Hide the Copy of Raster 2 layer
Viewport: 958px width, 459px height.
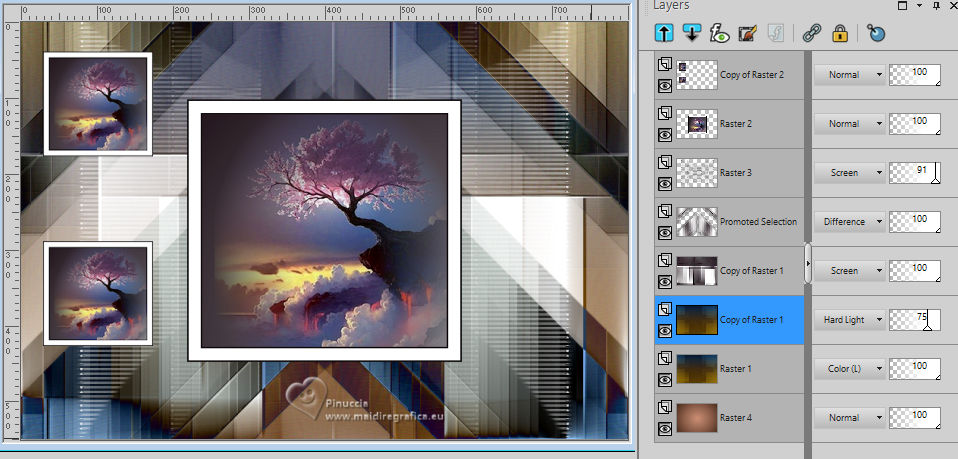pos(665,86)
